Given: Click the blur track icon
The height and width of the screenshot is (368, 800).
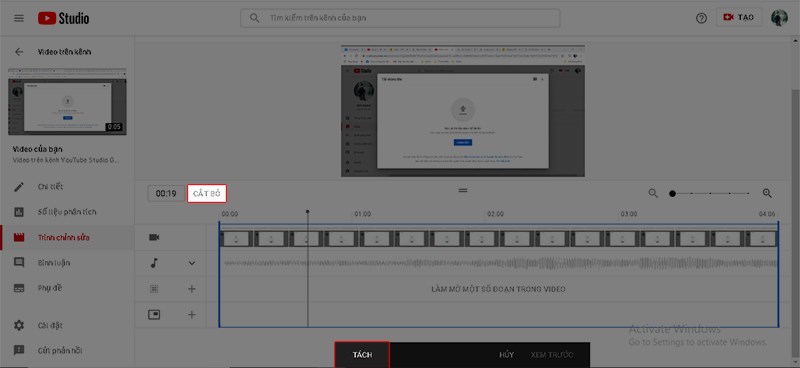Looking at the screenshot, I should click(x=154, y=289).
